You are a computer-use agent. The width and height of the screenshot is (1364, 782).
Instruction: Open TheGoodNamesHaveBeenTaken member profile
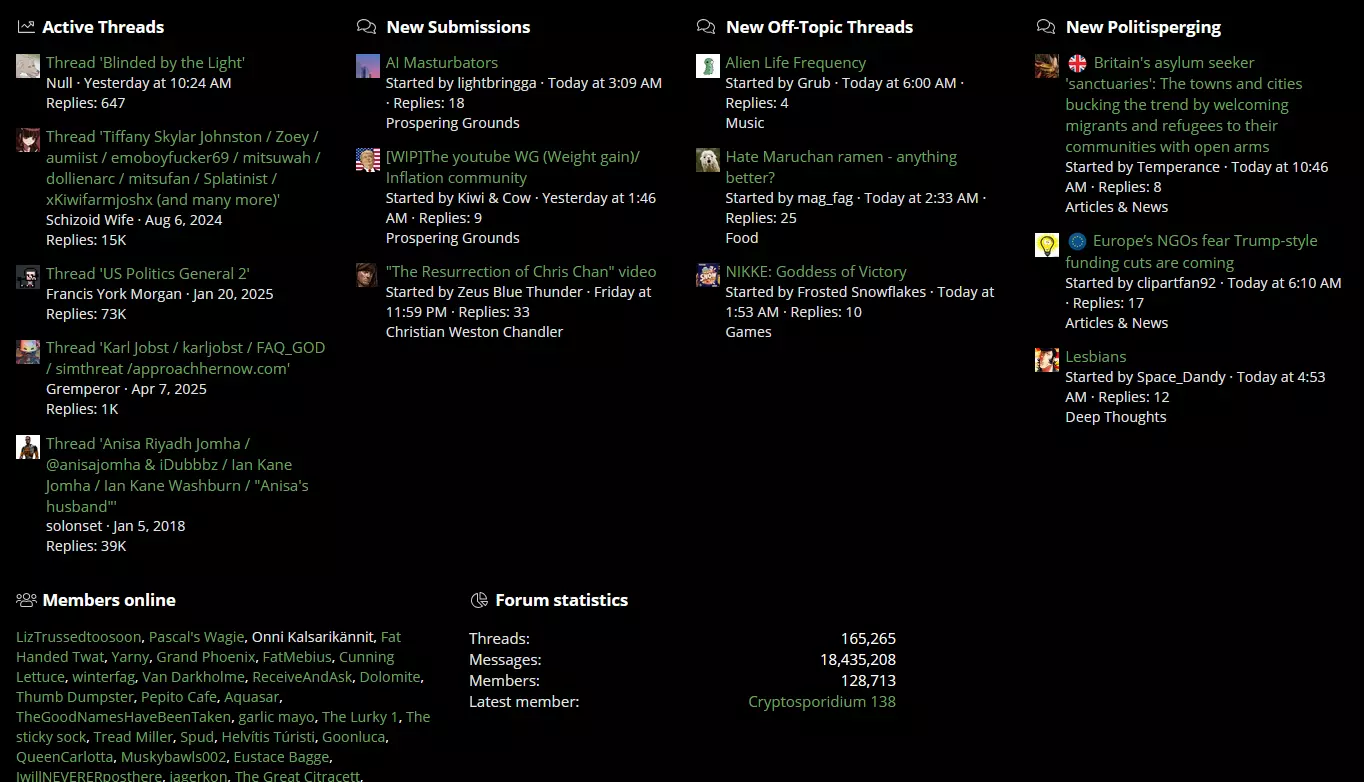click(123, 718)
